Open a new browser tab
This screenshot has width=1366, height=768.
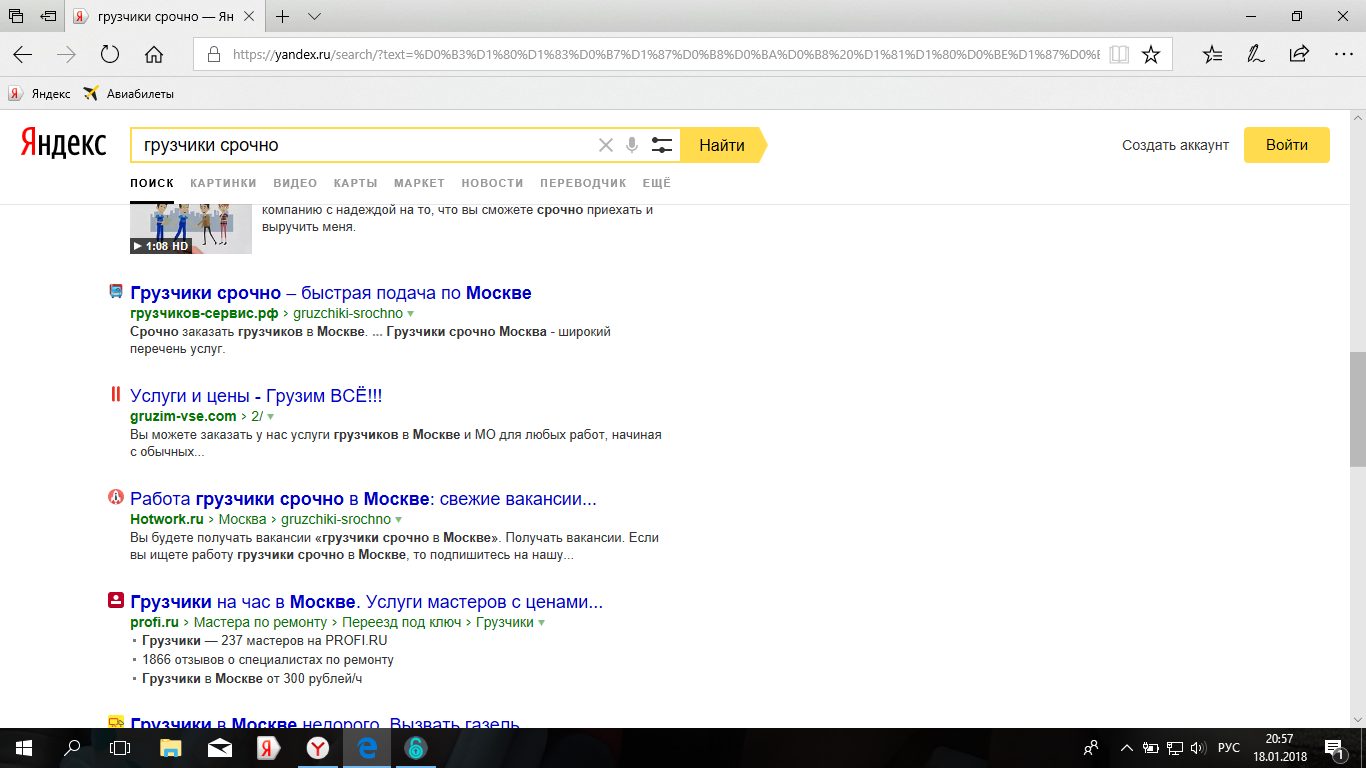[x=283, y=17]
